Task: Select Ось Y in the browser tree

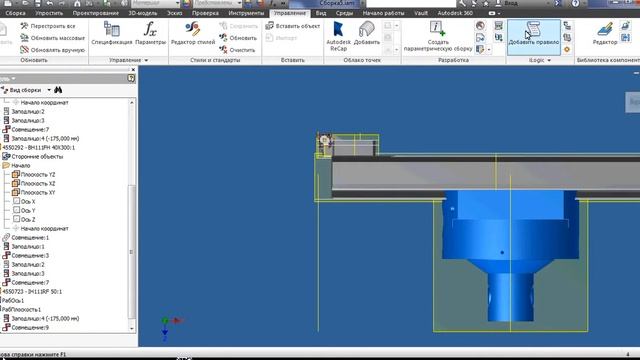Action: pyautogui.click(x=24, y=210)
